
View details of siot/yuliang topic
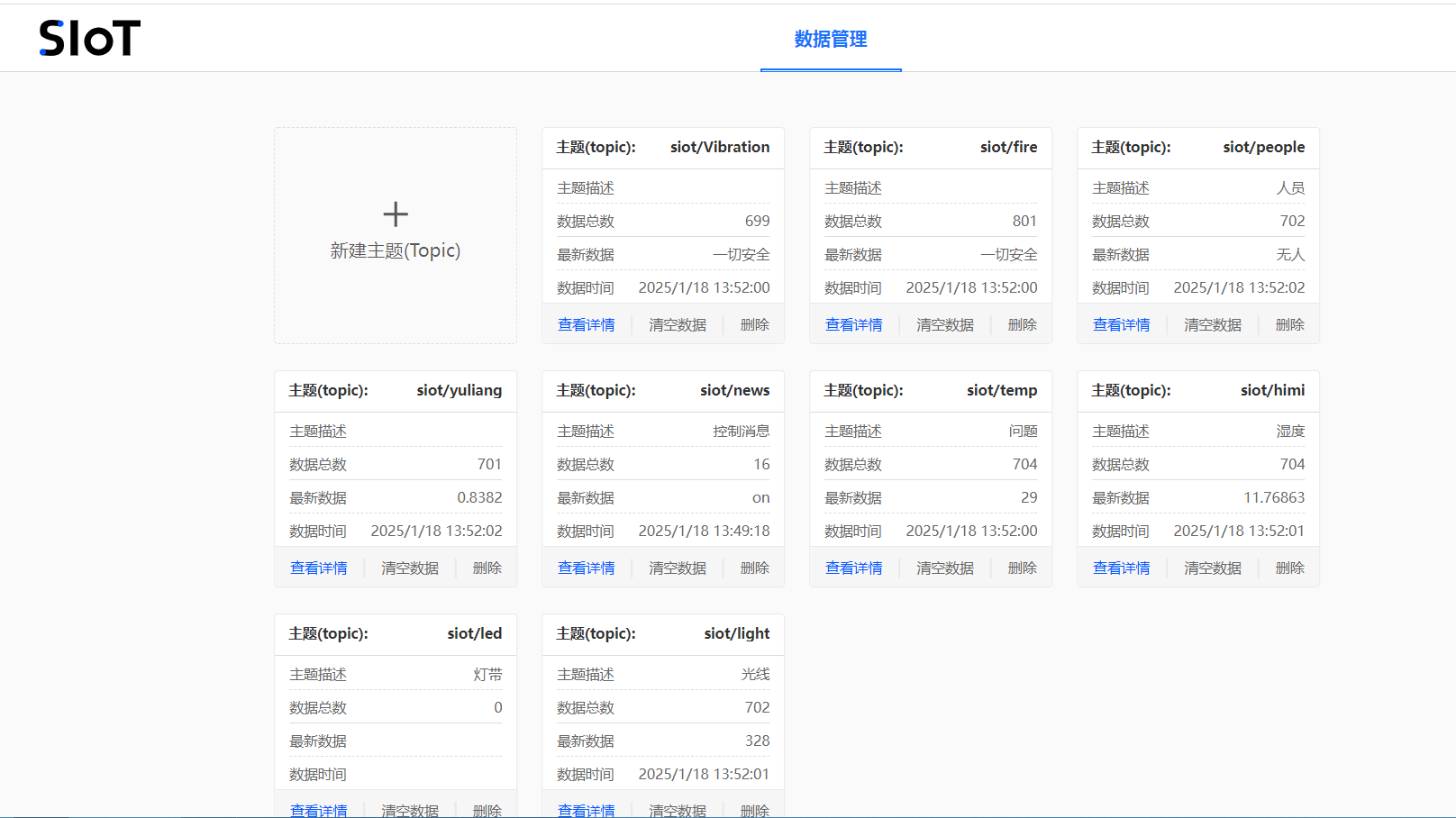319,568
